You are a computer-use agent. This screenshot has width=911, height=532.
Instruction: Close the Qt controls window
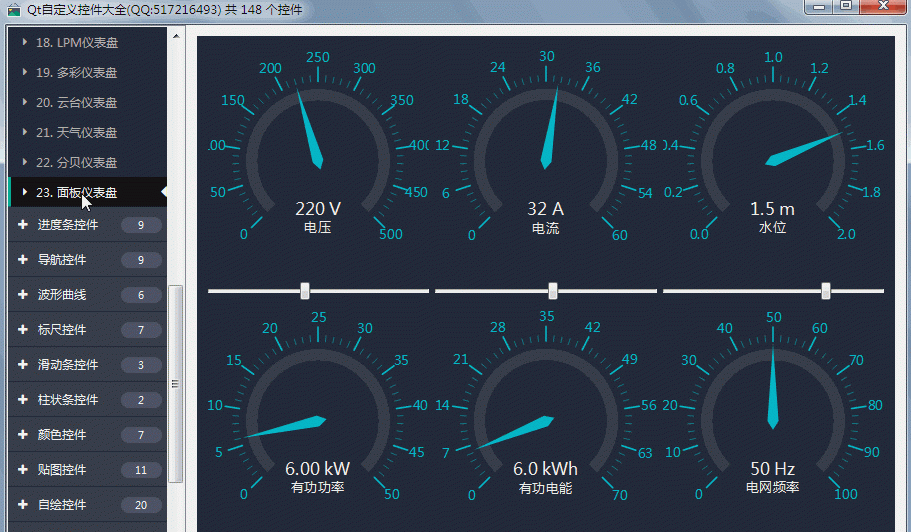point(883,6)
